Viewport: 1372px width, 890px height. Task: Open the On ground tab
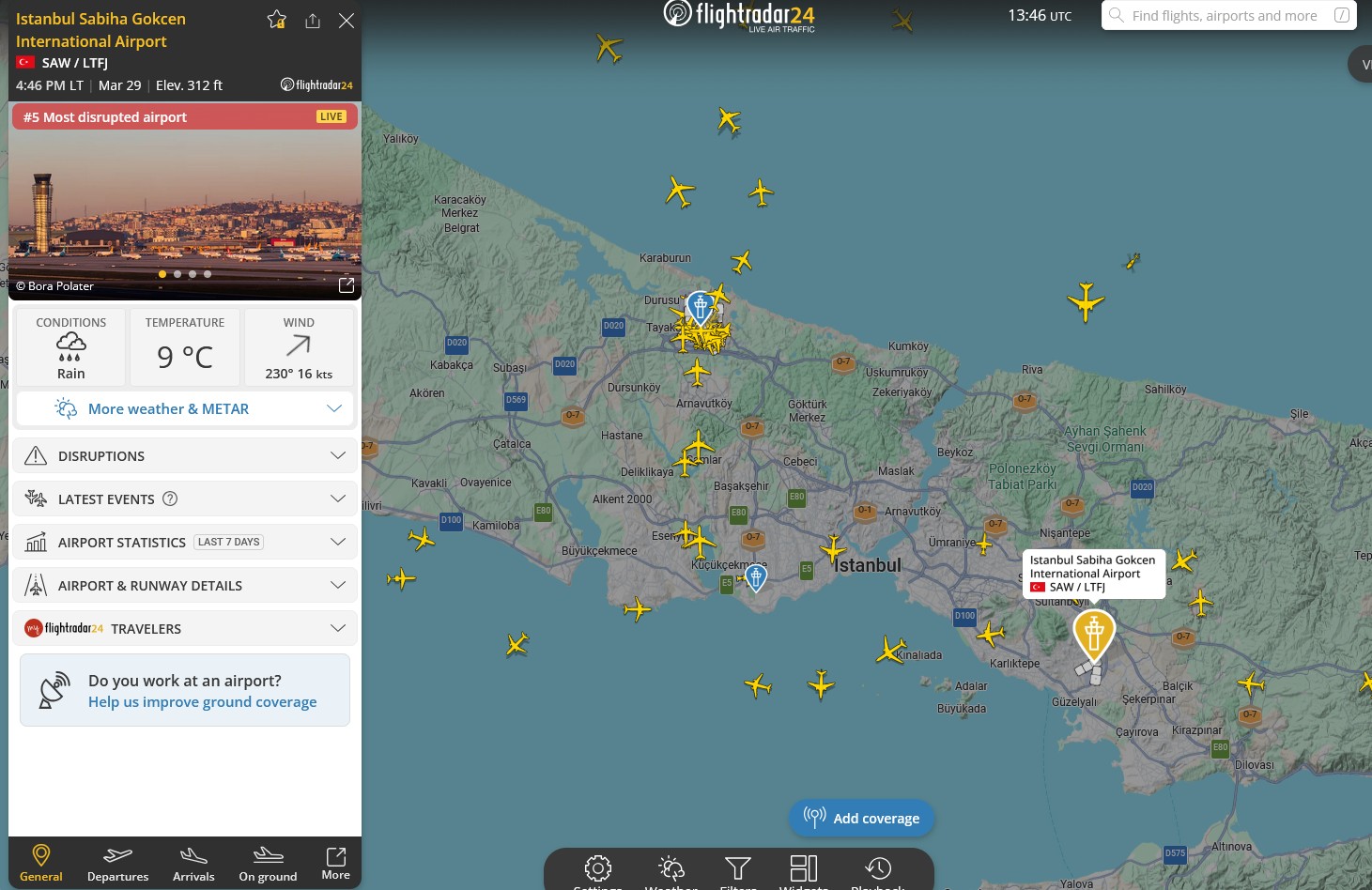268,864
